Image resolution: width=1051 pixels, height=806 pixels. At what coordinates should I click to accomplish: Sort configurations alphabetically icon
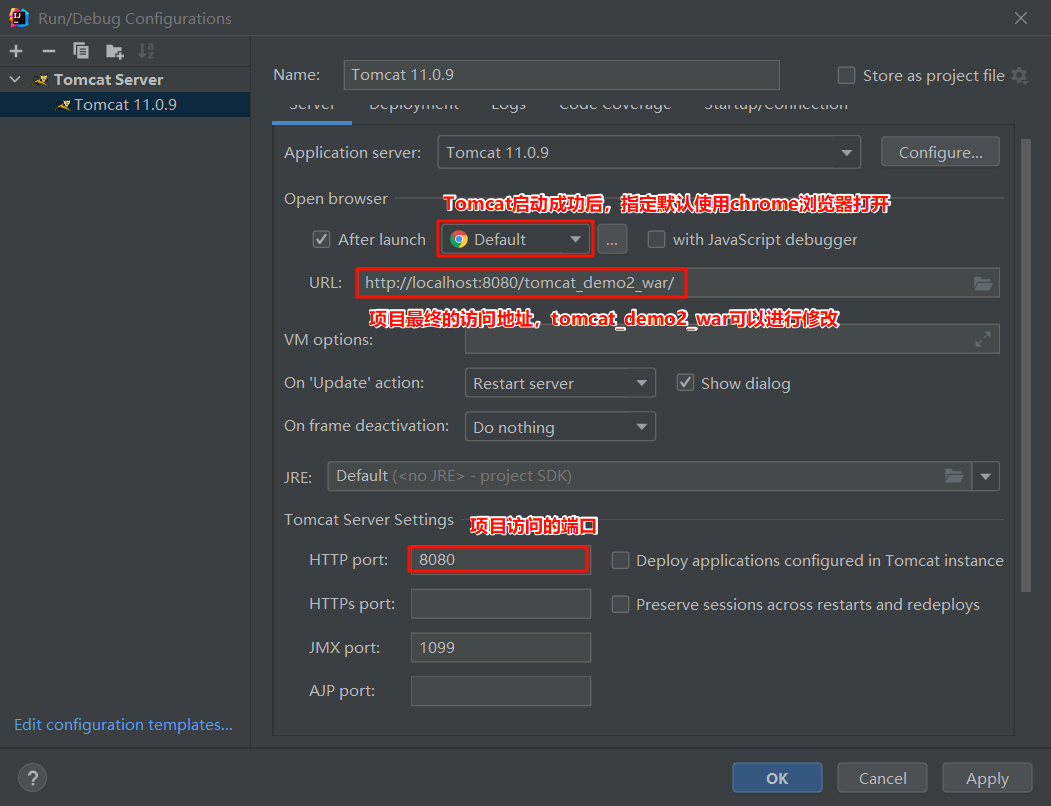pos(145,51)
